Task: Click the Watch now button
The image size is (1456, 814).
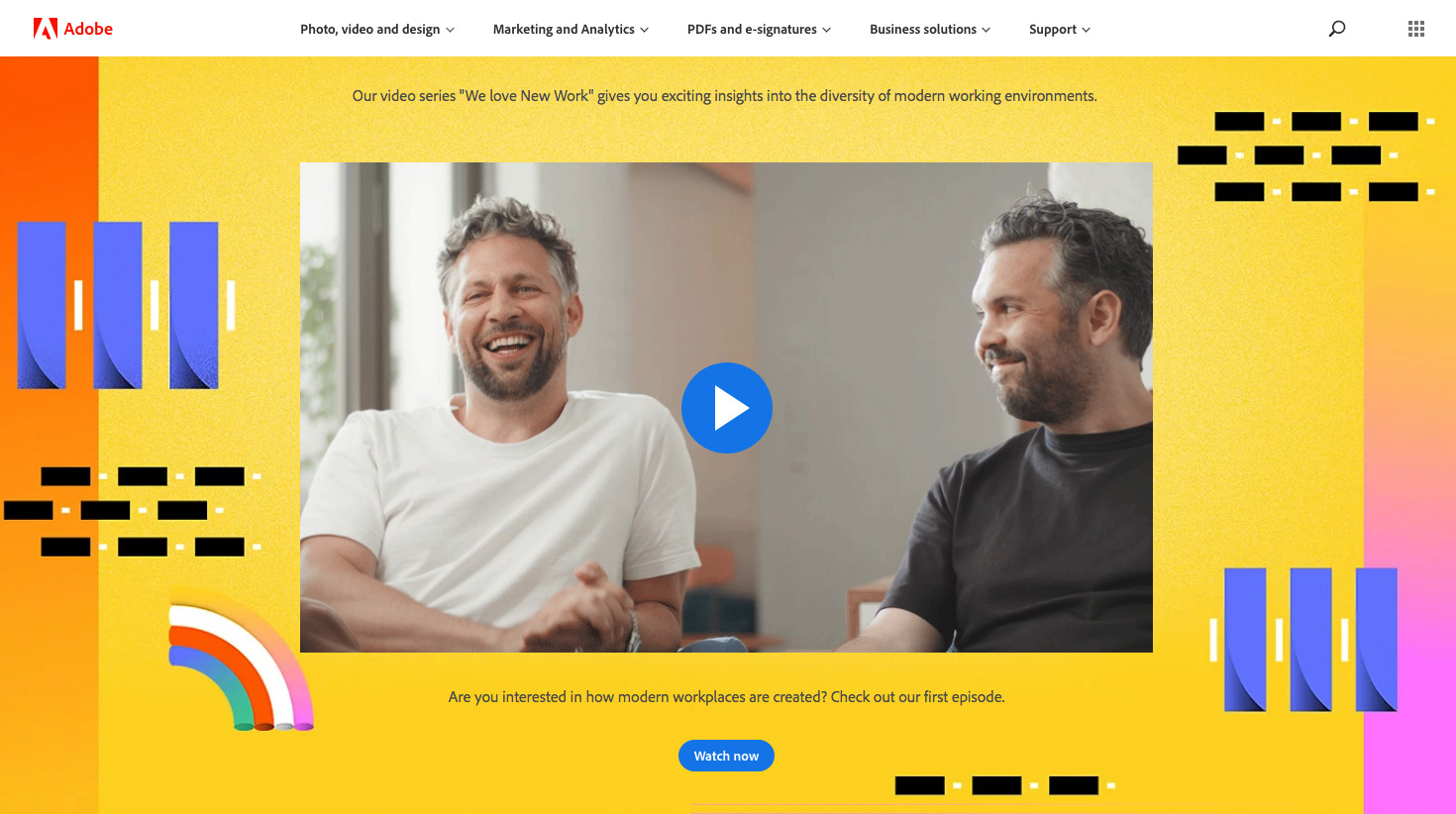Action: point(726,756)
